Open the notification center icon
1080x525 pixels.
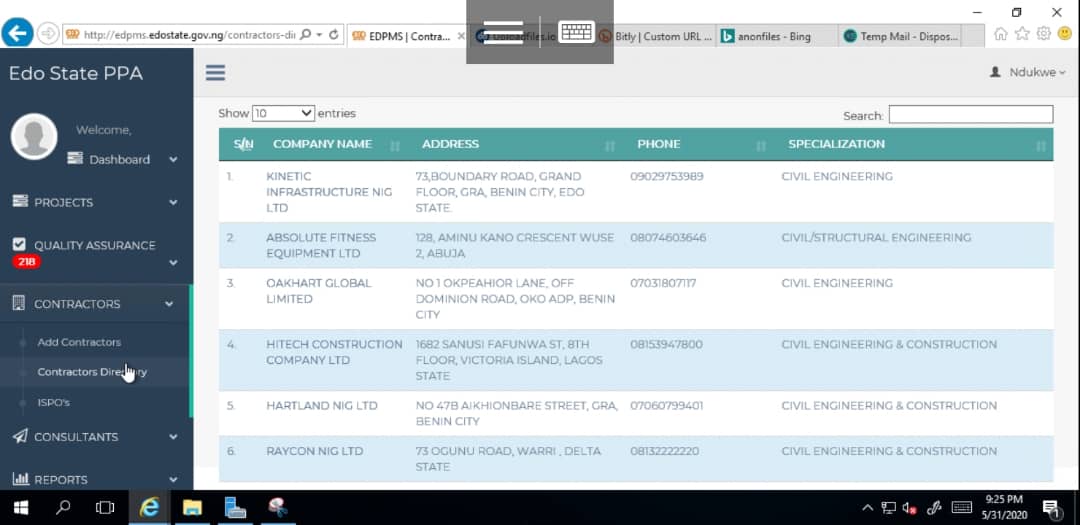coord(1051,508)
